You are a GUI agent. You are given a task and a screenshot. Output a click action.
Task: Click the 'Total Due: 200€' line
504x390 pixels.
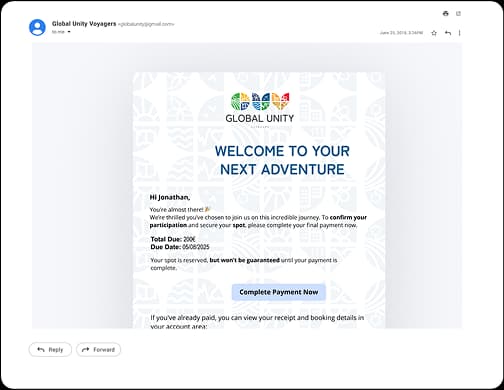pos(173,239)
